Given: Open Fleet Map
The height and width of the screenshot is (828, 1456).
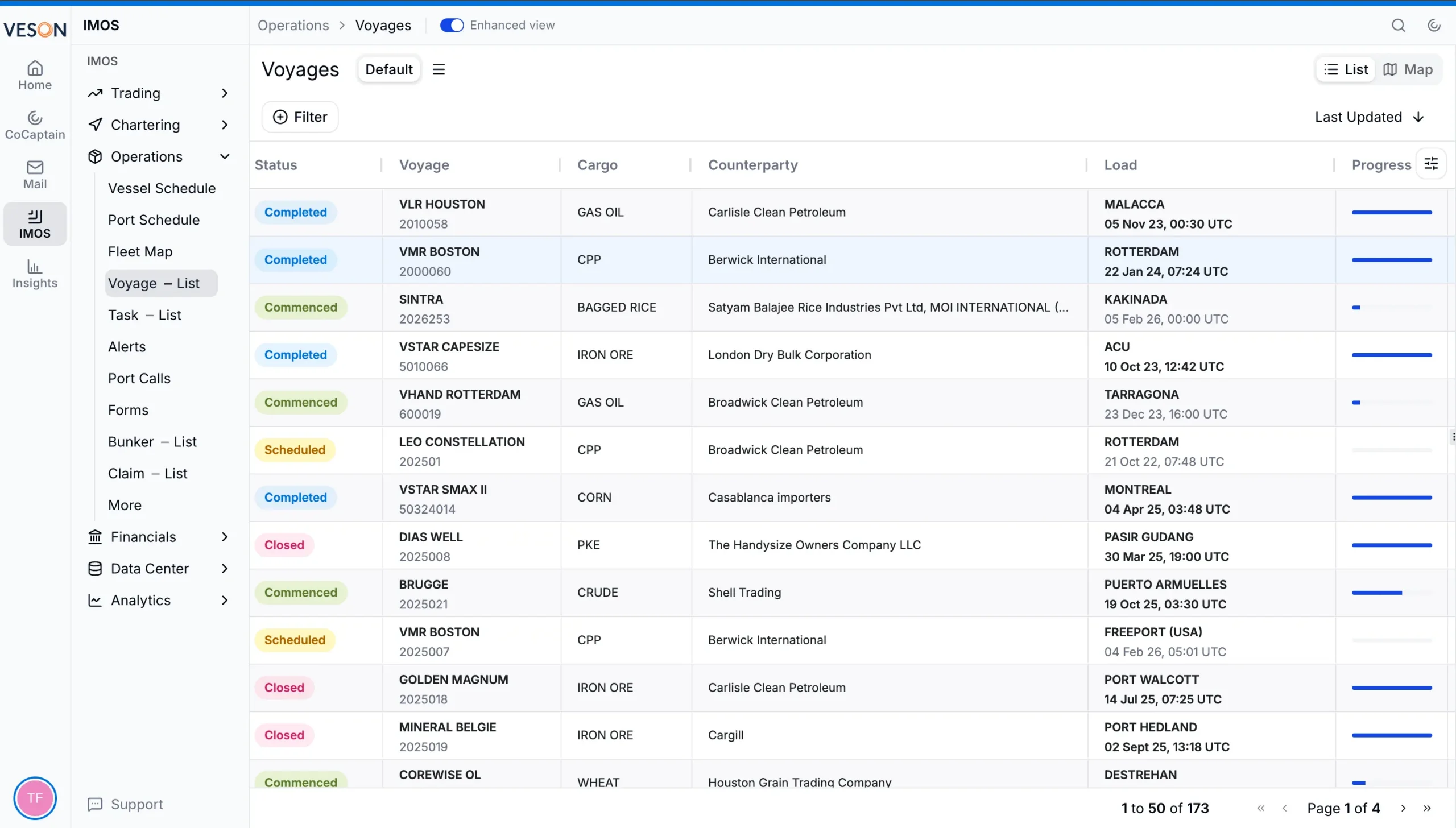Looking at the screenshot, I should pos(140,251).
